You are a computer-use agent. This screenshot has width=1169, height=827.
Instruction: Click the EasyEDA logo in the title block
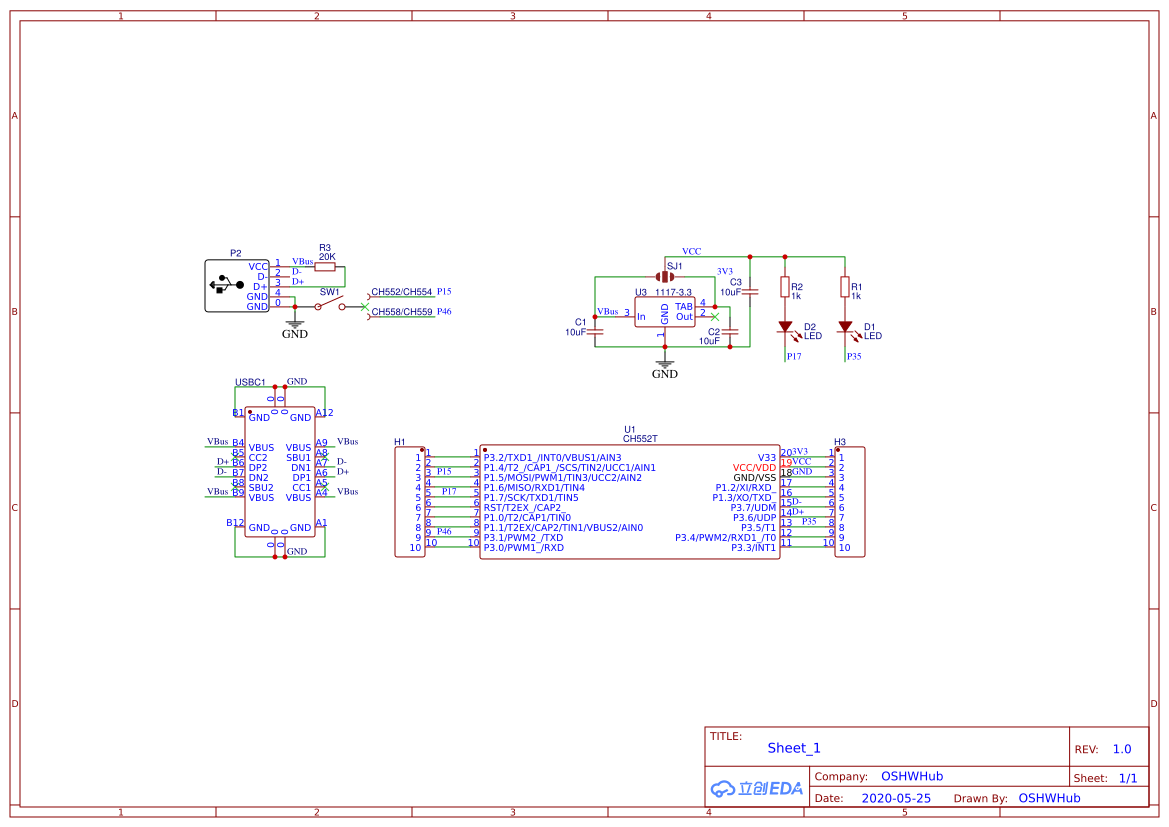click(x=755, y=787)
